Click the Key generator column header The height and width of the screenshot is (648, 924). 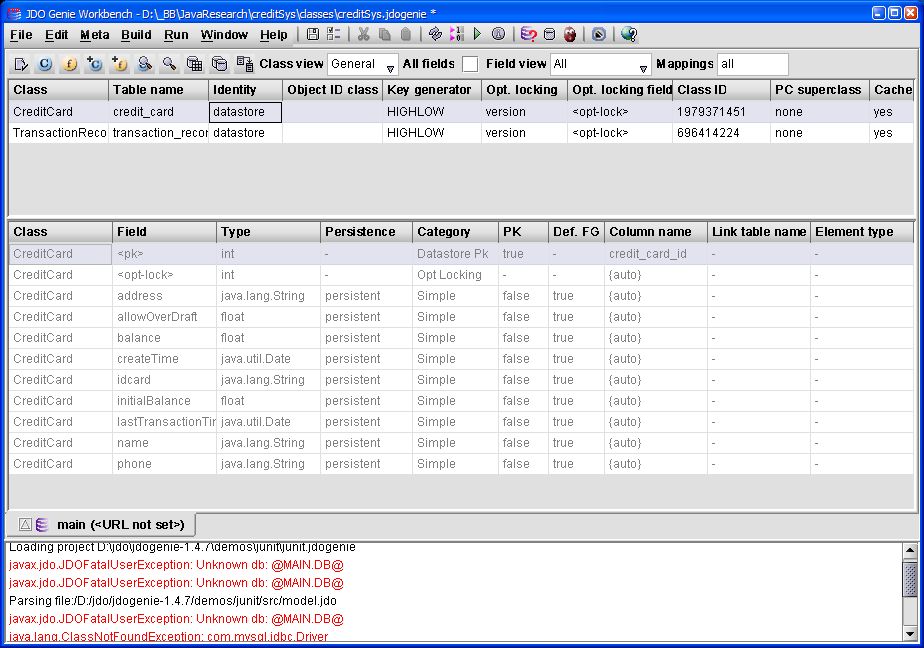pyautogui.click(x=431, y=90)
